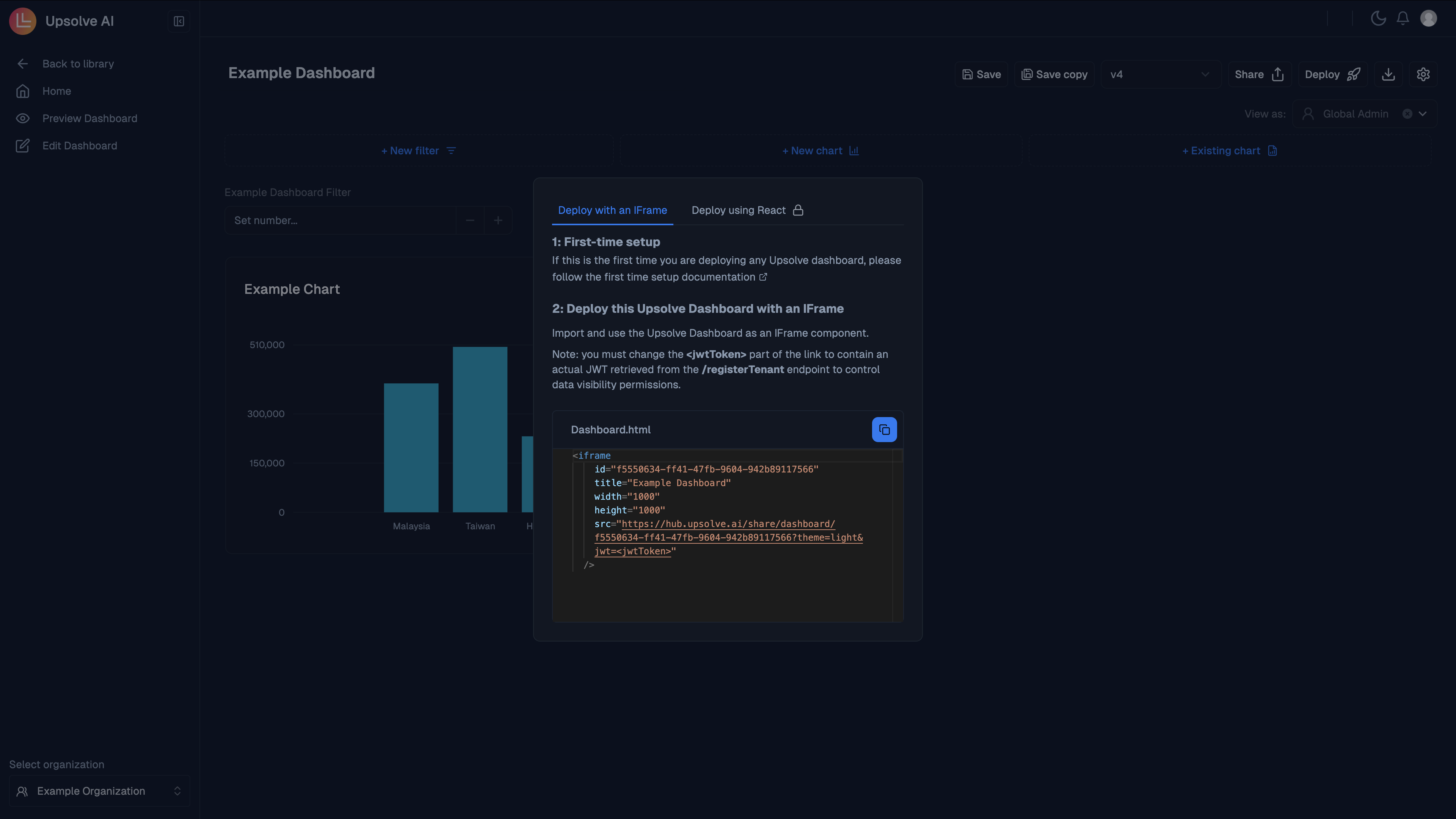Clear the Global Admin selection
The height and width of the screenshot is (819, 1456).
pos(1407,114)
